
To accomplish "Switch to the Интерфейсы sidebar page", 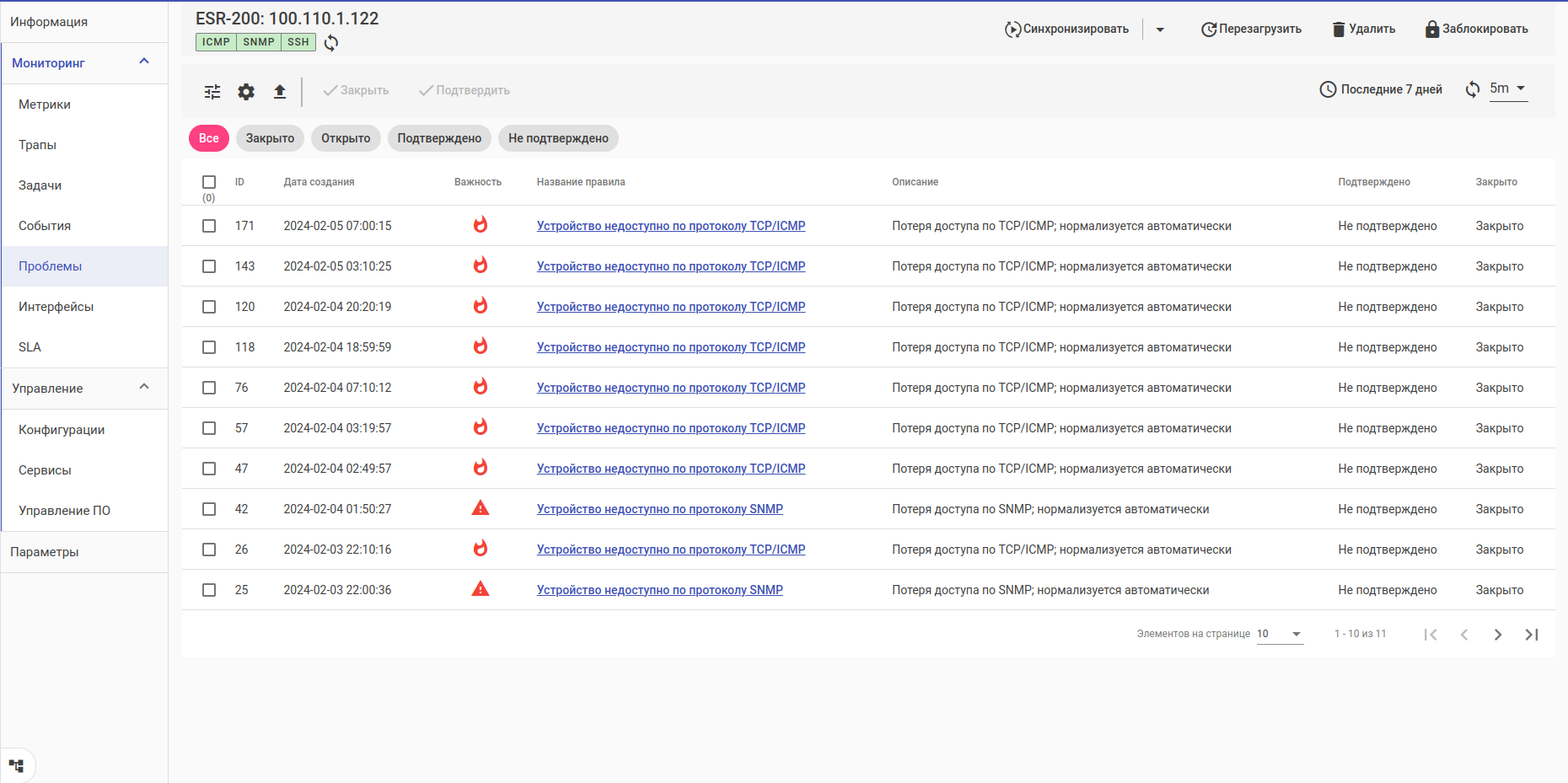I will (56, 307).
